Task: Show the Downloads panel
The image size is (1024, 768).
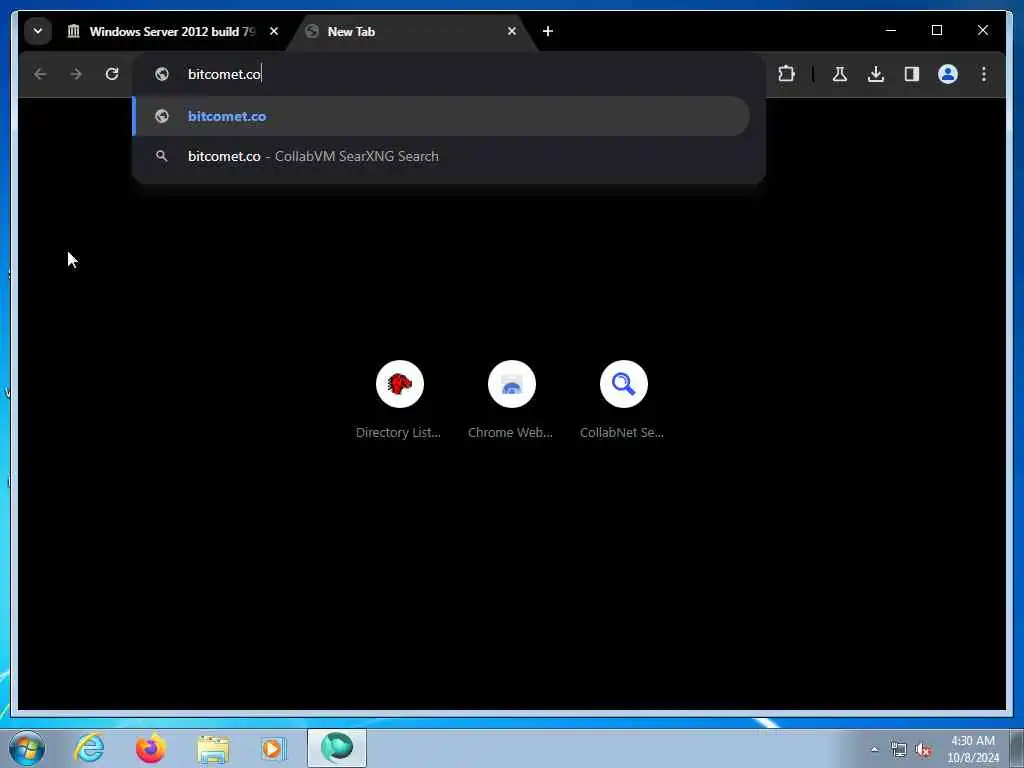Action: (x=876, y=74)
